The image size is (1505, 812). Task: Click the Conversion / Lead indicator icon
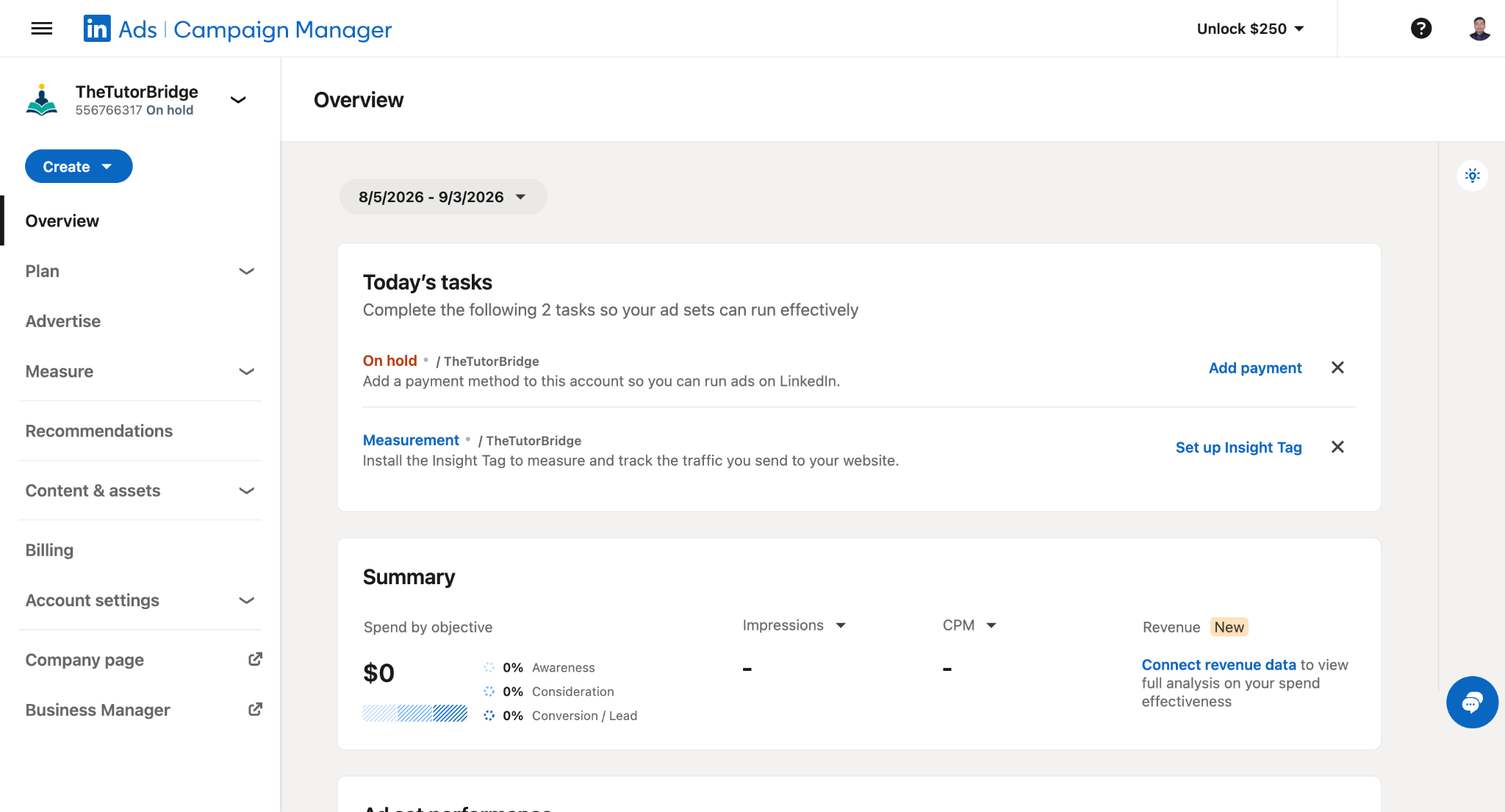[x=489, y=716]
